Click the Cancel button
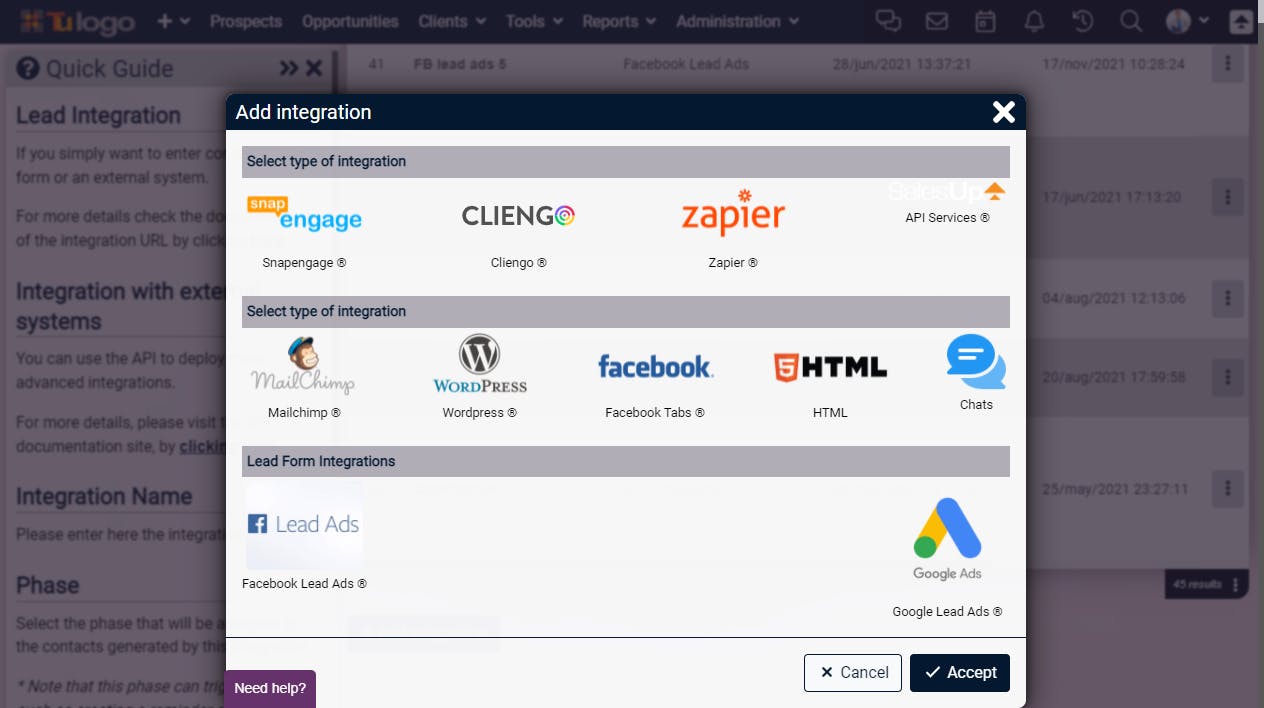The height and width of the screenshot is (708, 1264). tap(853, 673)
